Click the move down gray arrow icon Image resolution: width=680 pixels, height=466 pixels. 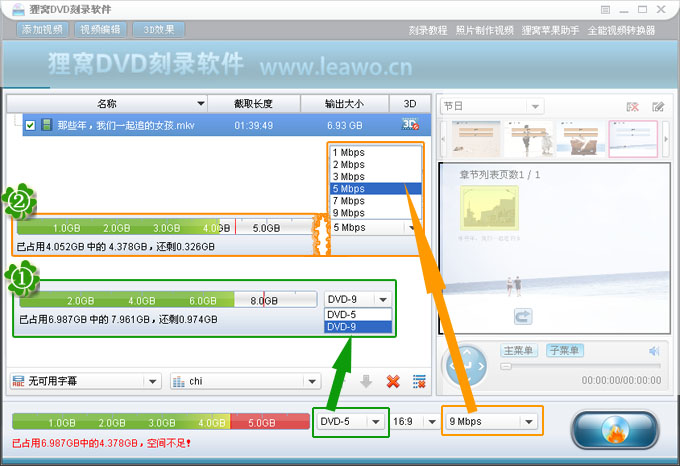pos(366,381)
